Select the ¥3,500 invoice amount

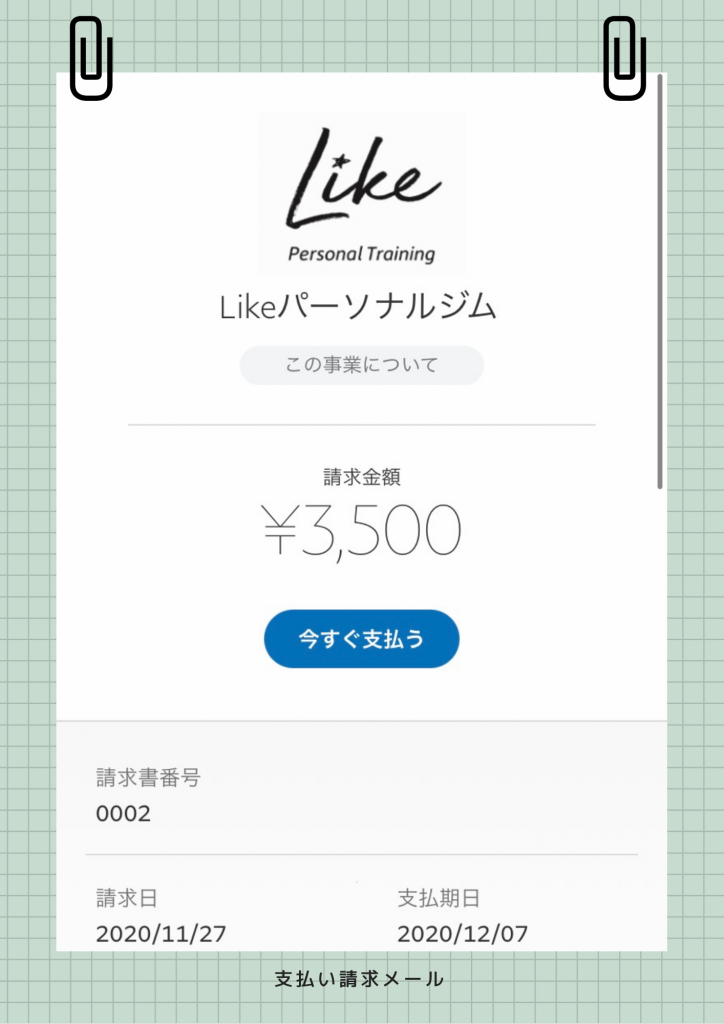[x=362, y=530]
